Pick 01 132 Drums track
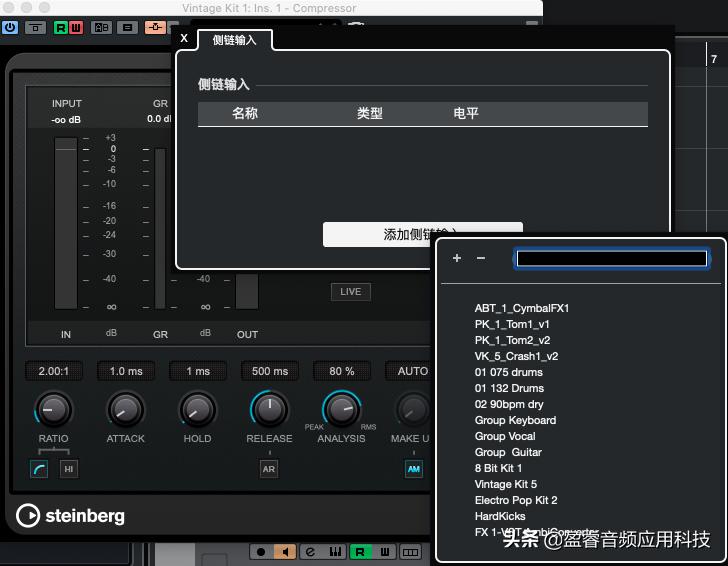This screenshot has width=728, height=566. pos(509,388)
